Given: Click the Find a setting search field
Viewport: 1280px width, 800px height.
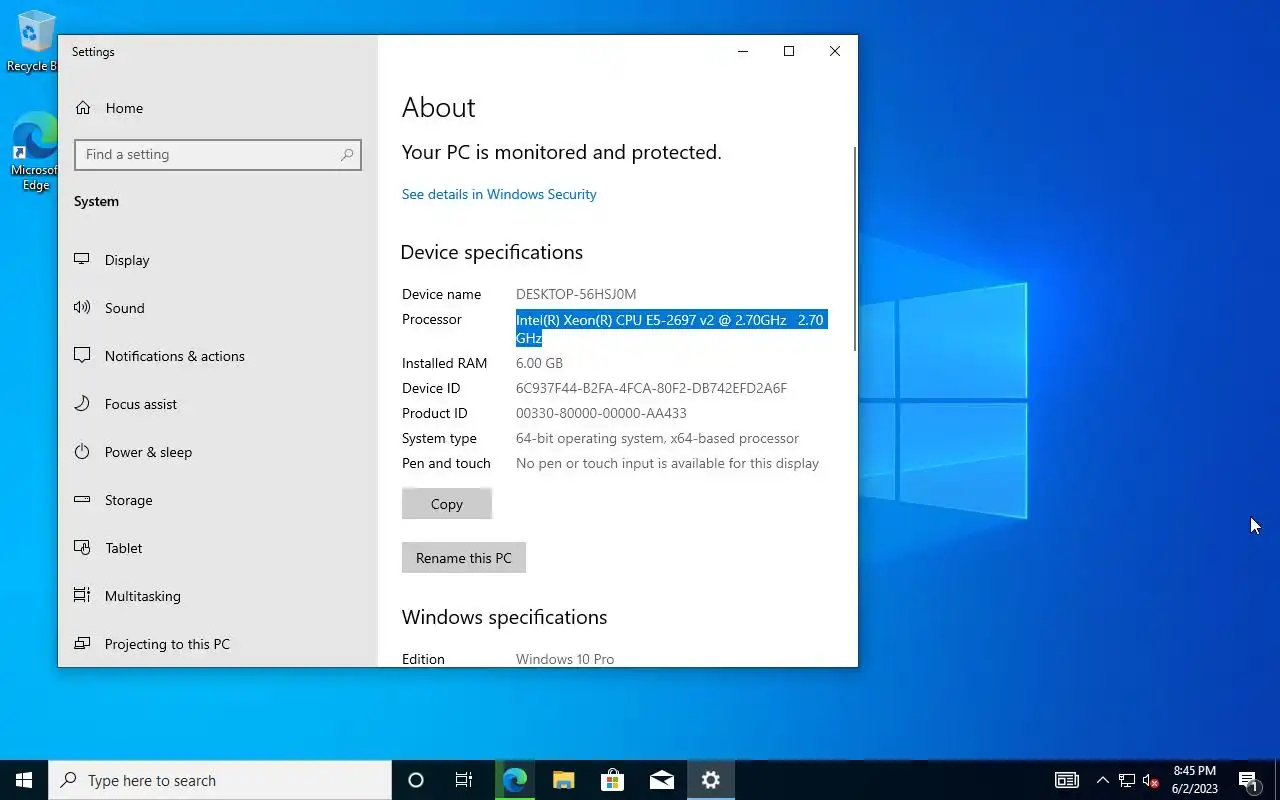Looking at the screenshot, I should pos(218,155).
